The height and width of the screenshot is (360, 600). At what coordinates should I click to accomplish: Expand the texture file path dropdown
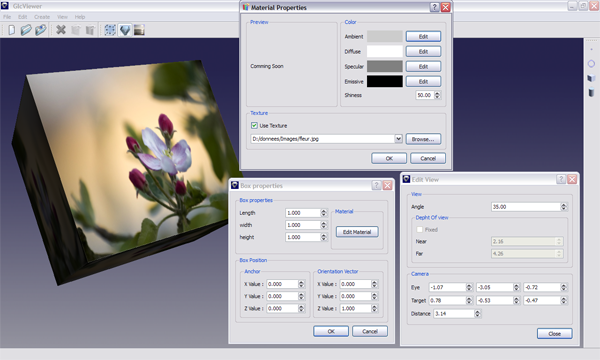pos(398,138)
